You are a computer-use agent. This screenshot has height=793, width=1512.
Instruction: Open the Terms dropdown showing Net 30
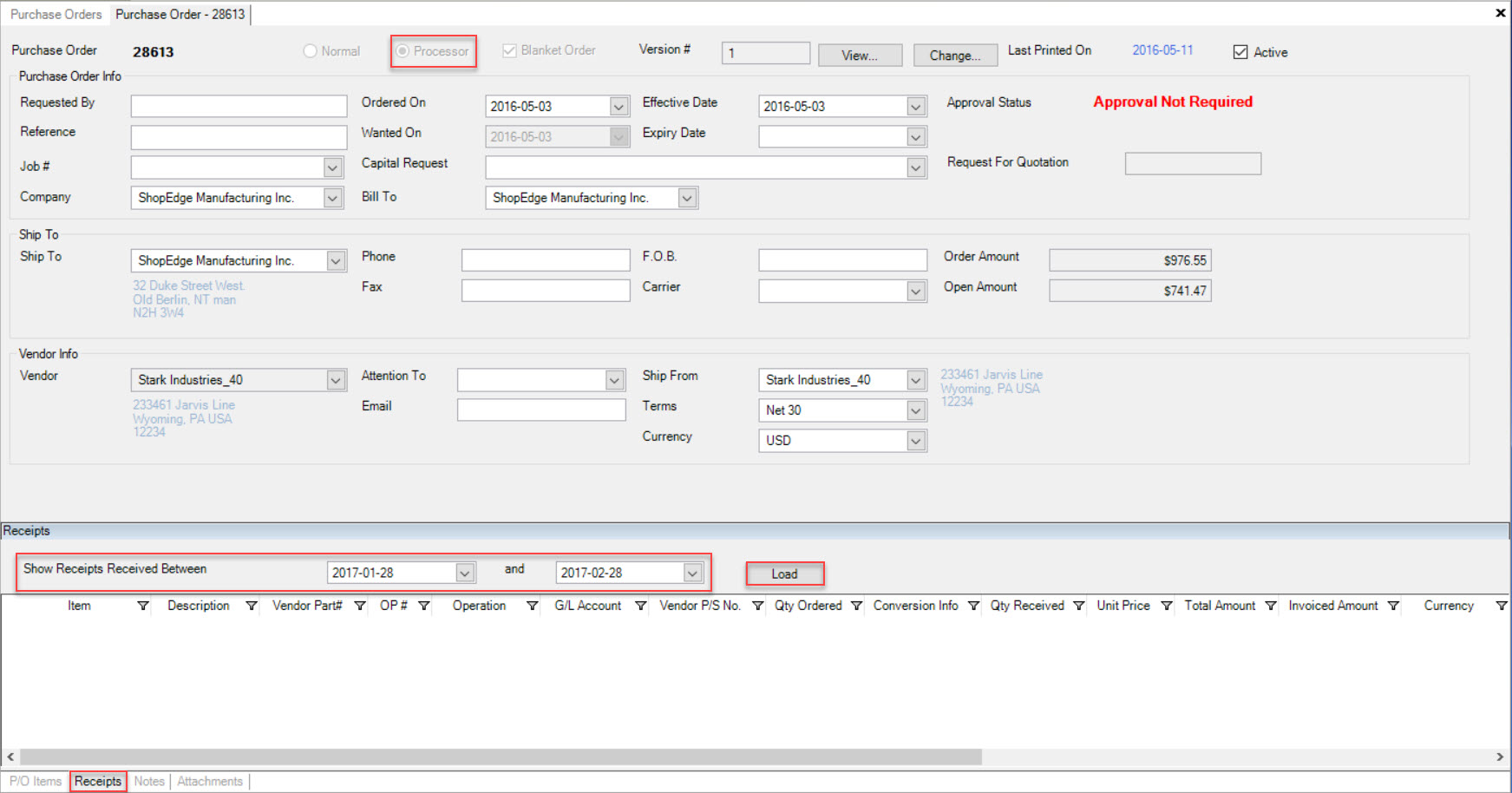[916, 410]
